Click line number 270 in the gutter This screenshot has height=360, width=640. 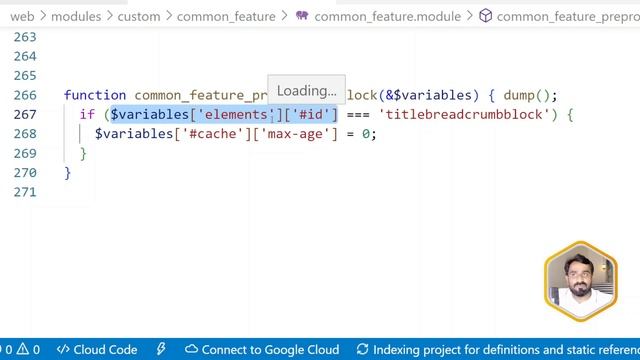25,173
